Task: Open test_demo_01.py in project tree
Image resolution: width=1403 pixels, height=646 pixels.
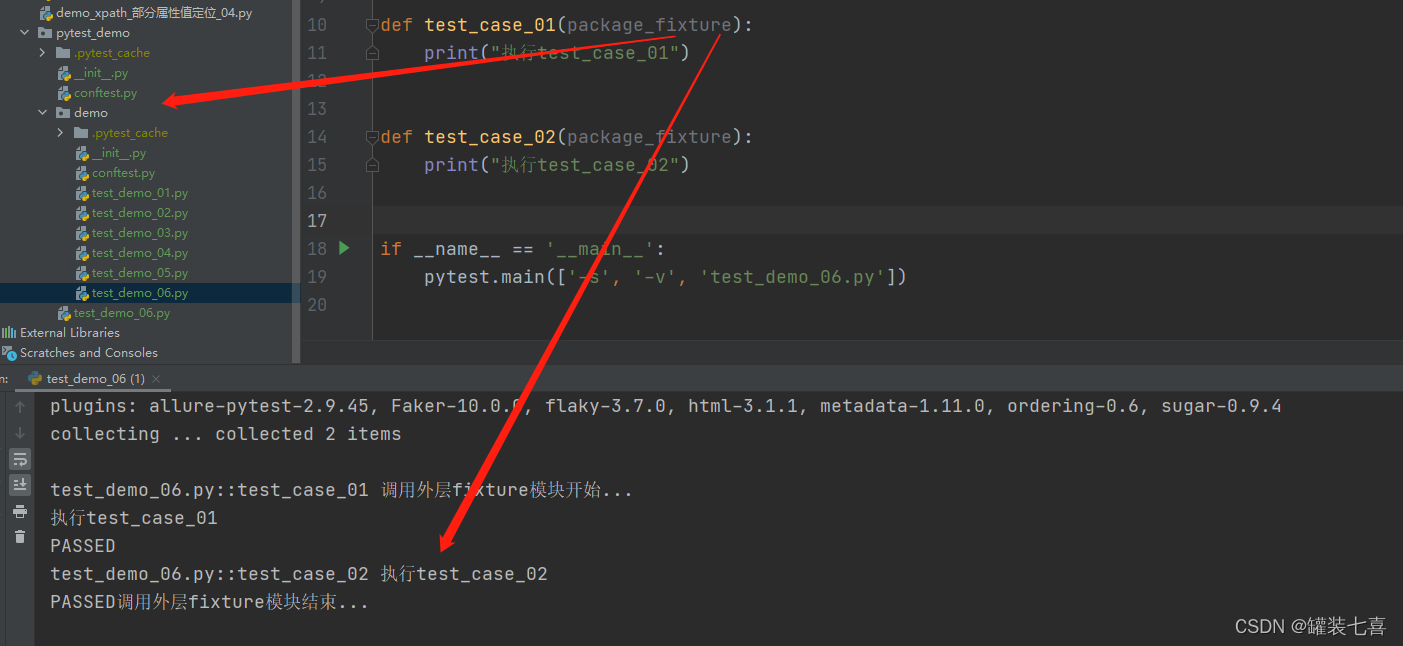Action: (131, 193)
